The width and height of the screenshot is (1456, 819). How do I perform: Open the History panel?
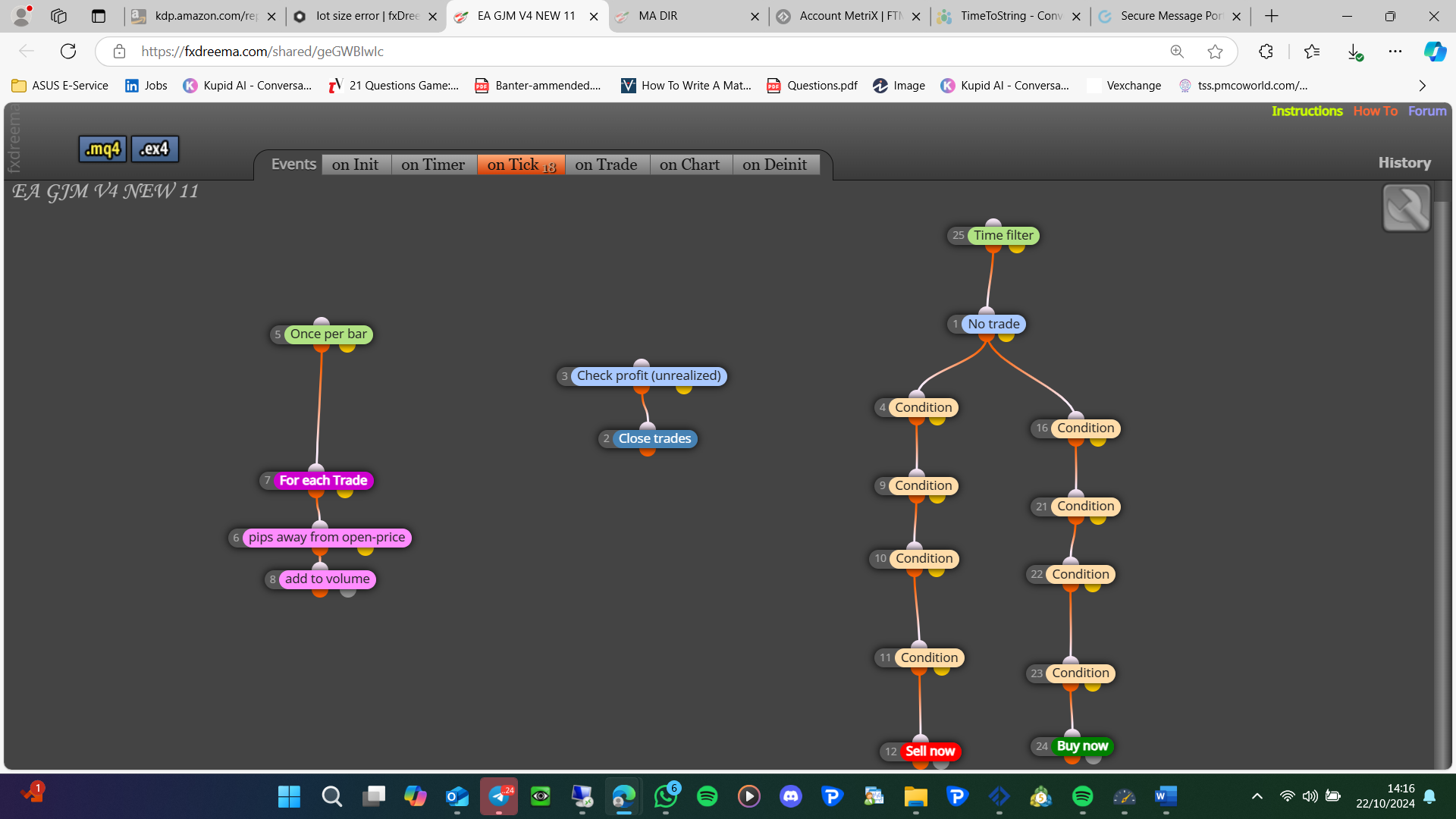click(x=1404, y=162)
